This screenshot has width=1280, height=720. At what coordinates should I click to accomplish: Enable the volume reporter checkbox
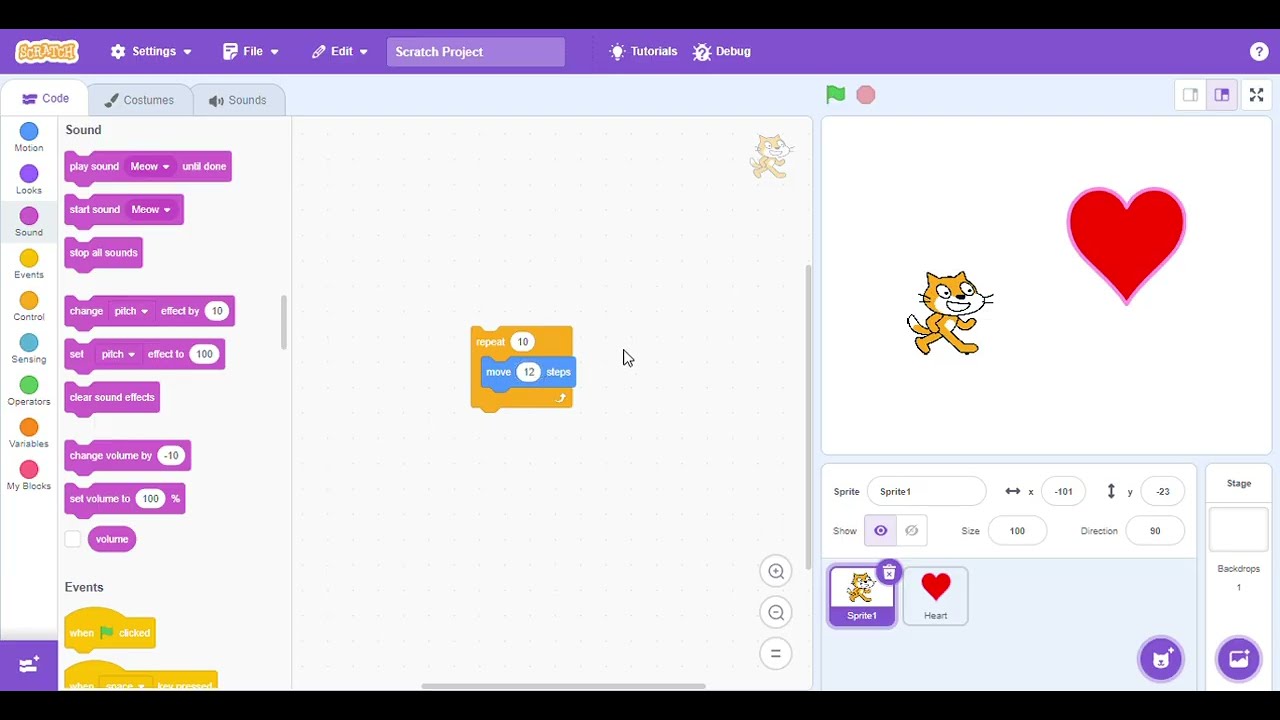73,539
